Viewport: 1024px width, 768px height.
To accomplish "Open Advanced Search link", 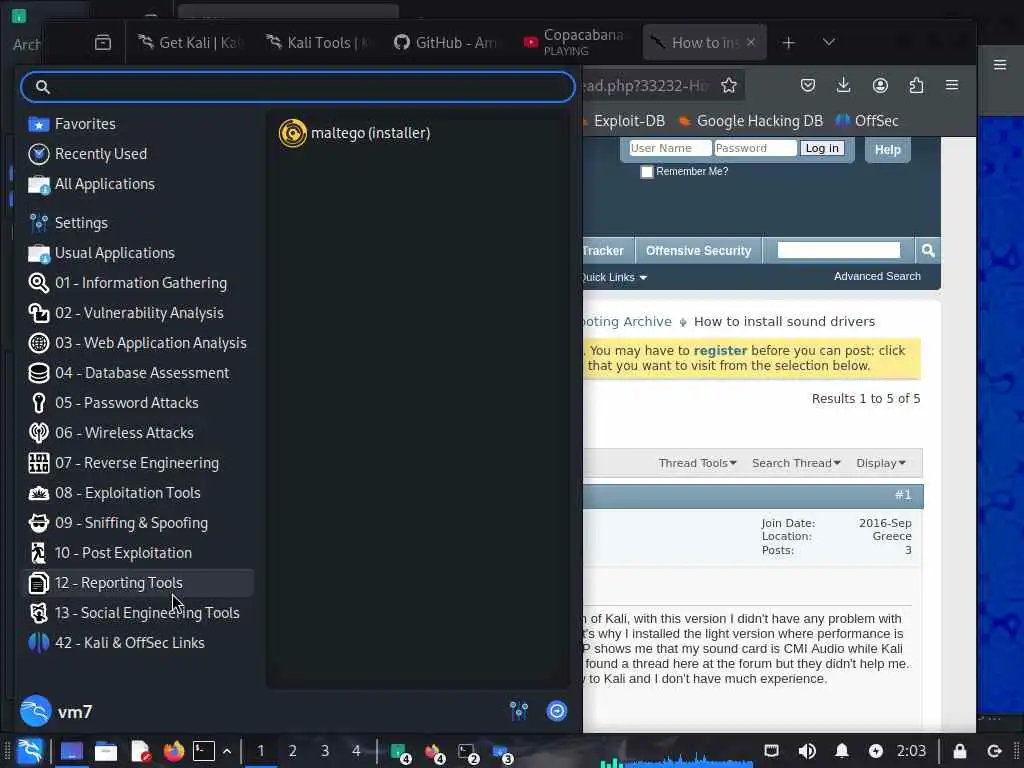I will (x=877, y=276).
